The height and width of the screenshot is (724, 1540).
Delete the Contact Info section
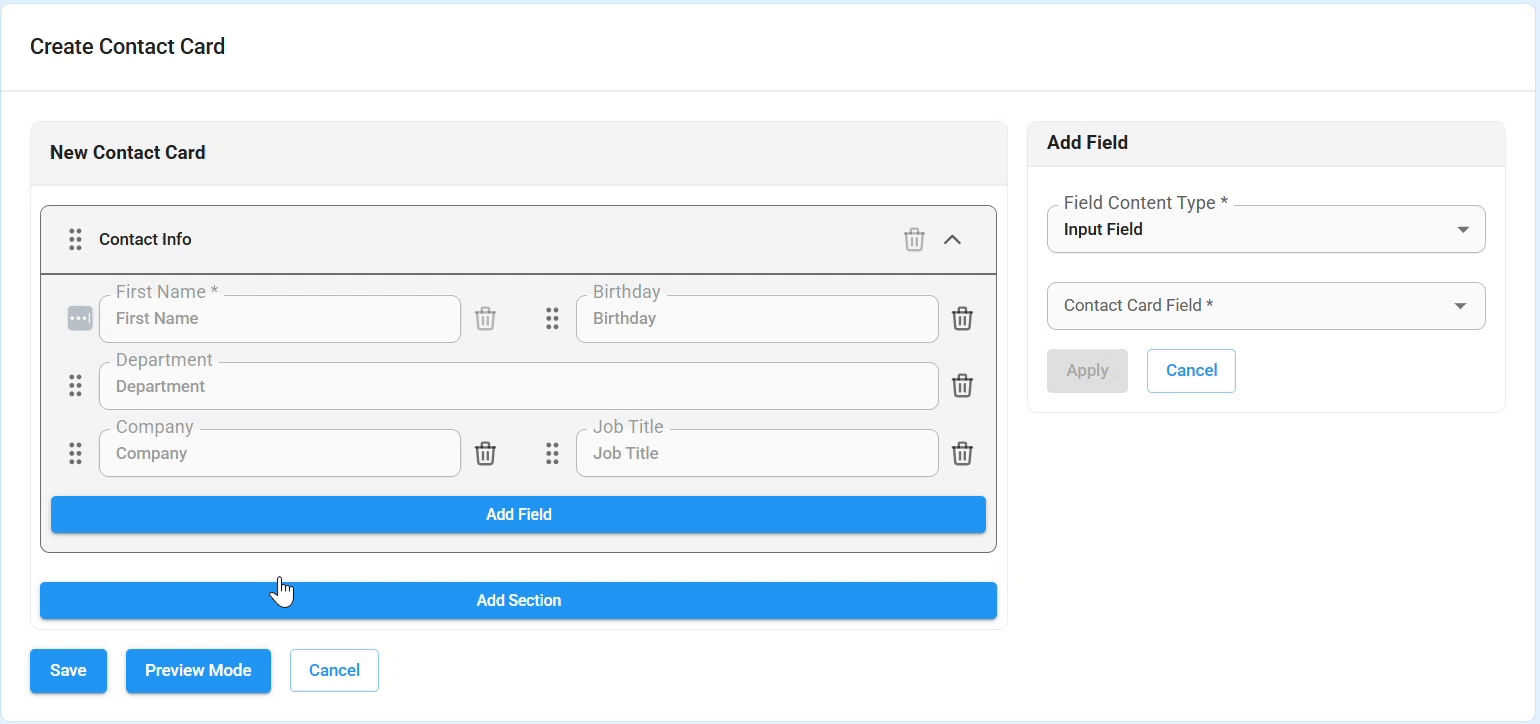(914, 239)
